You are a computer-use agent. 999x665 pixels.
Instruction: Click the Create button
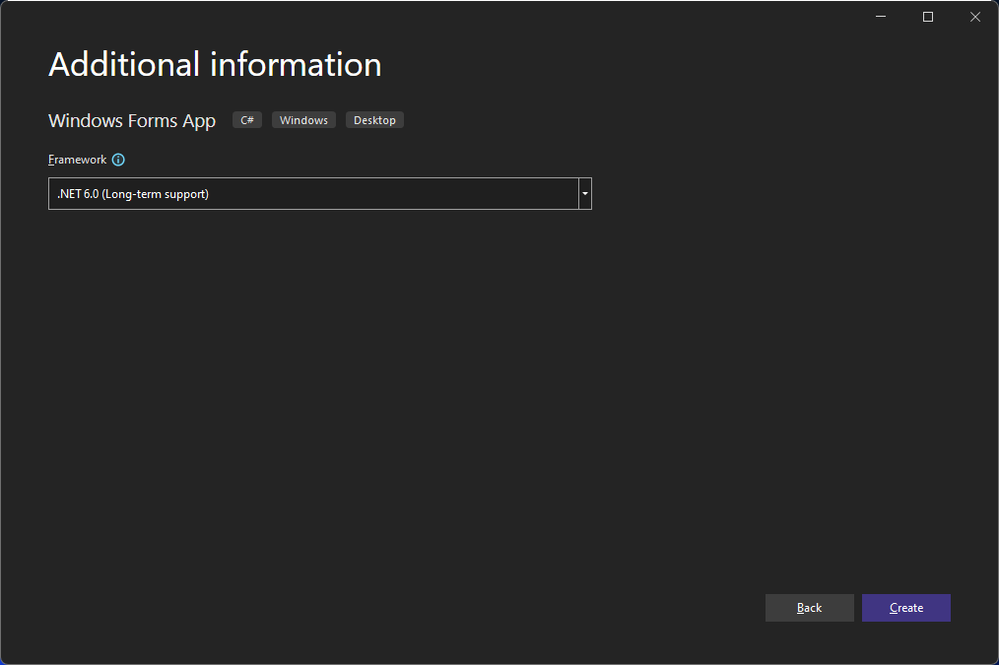[906, 608]
